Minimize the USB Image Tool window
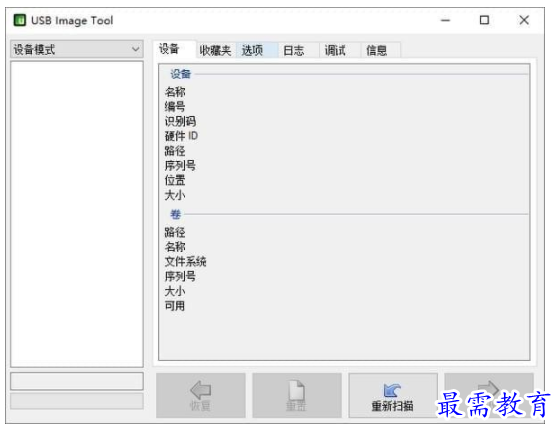Image resolution: width=559 pixels, height=436 pixels. coord(445,20)
